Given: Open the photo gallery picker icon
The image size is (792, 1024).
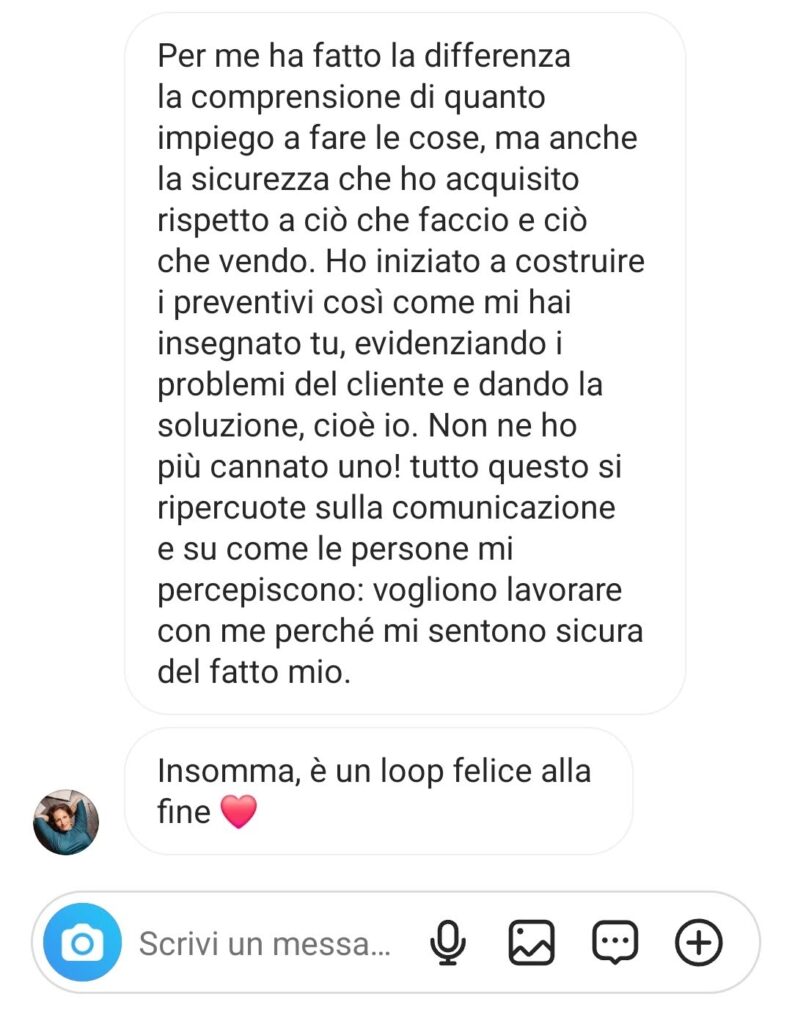Looking at the screenshot, I should pyautogui.click(x=531, y=942).
